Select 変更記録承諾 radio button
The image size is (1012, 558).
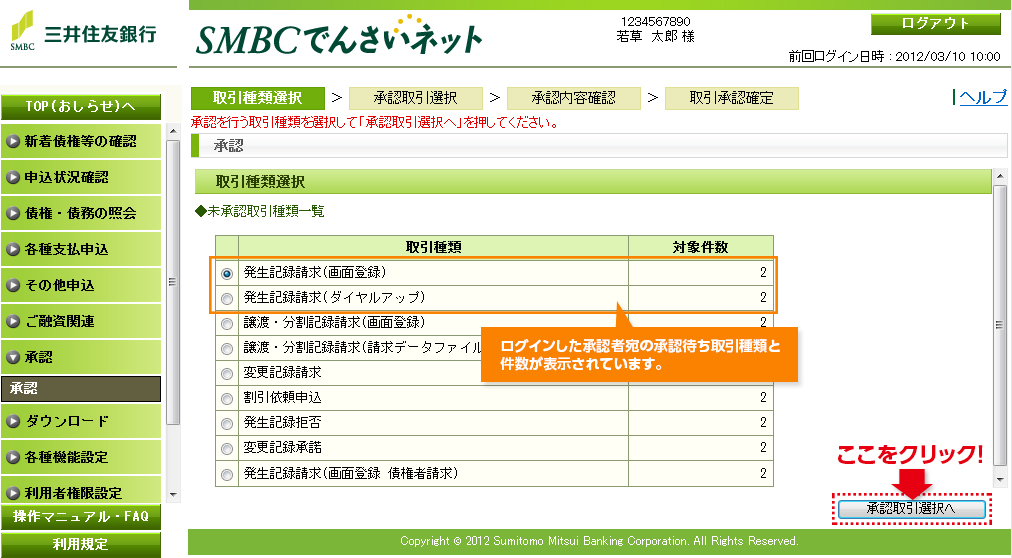click(227, 450)
